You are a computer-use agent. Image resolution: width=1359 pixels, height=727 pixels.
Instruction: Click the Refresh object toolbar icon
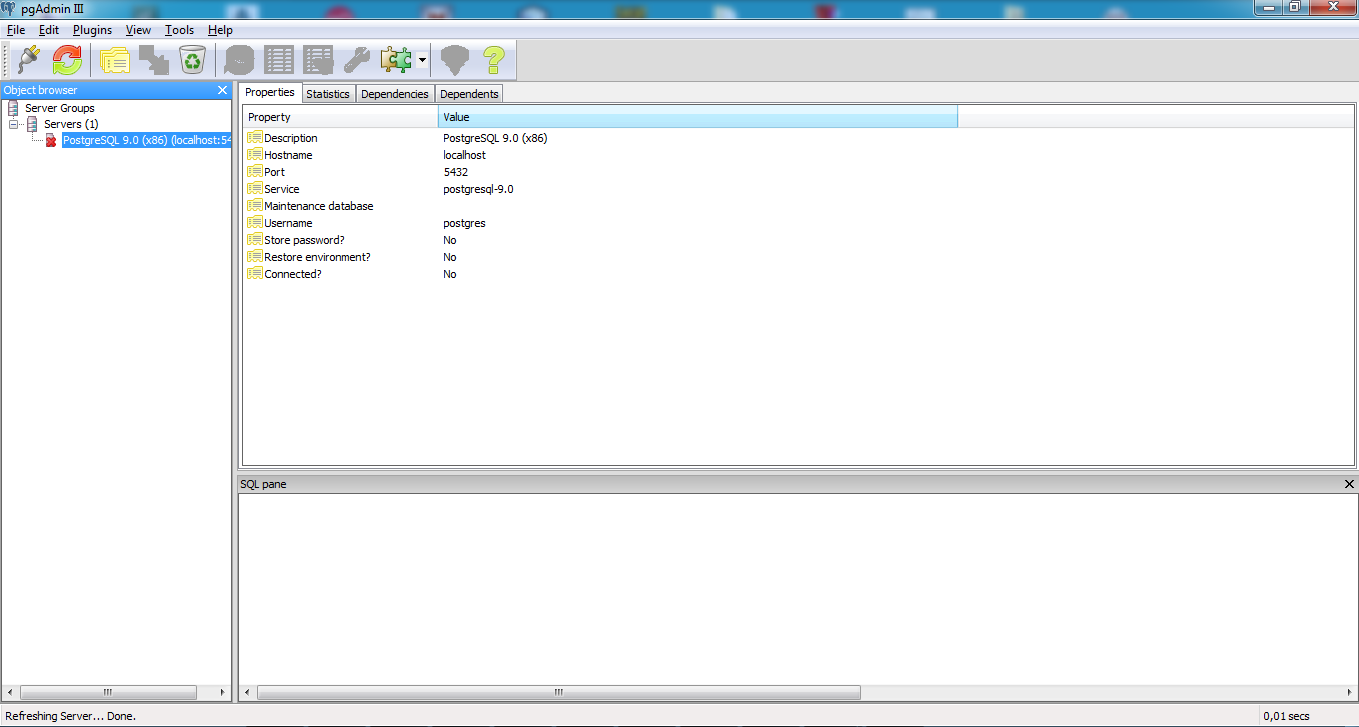pos(67,60)
